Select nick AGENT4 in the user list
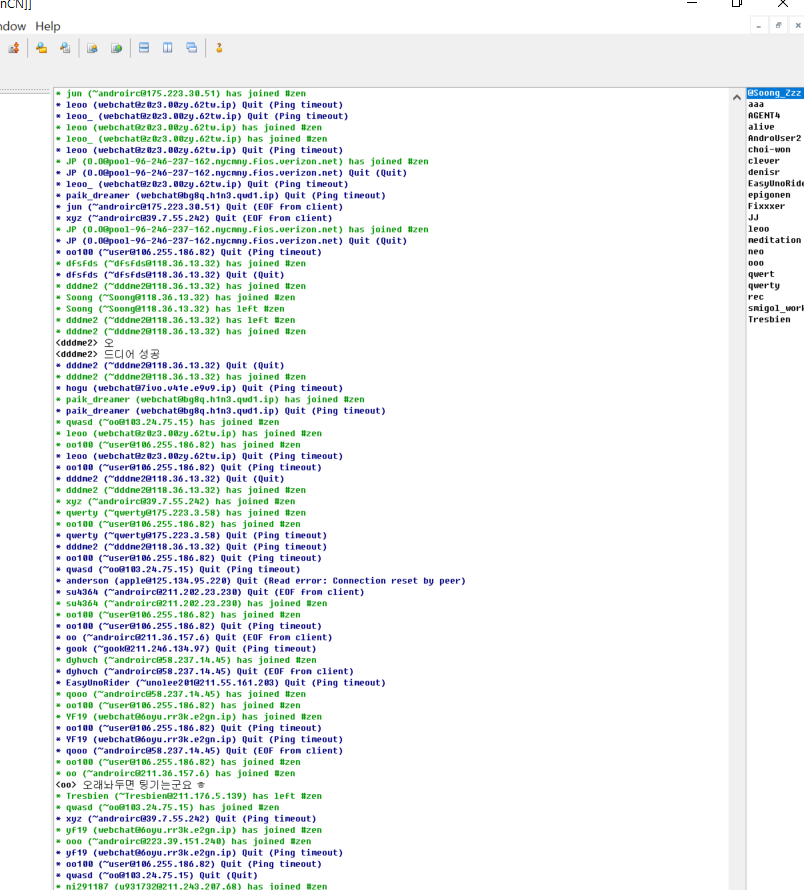804x890 pixels. [x=764, y=116]
